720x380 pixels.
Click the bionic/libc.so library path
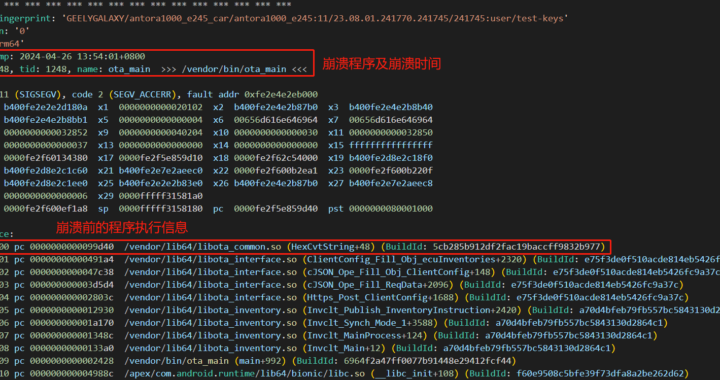244,374
